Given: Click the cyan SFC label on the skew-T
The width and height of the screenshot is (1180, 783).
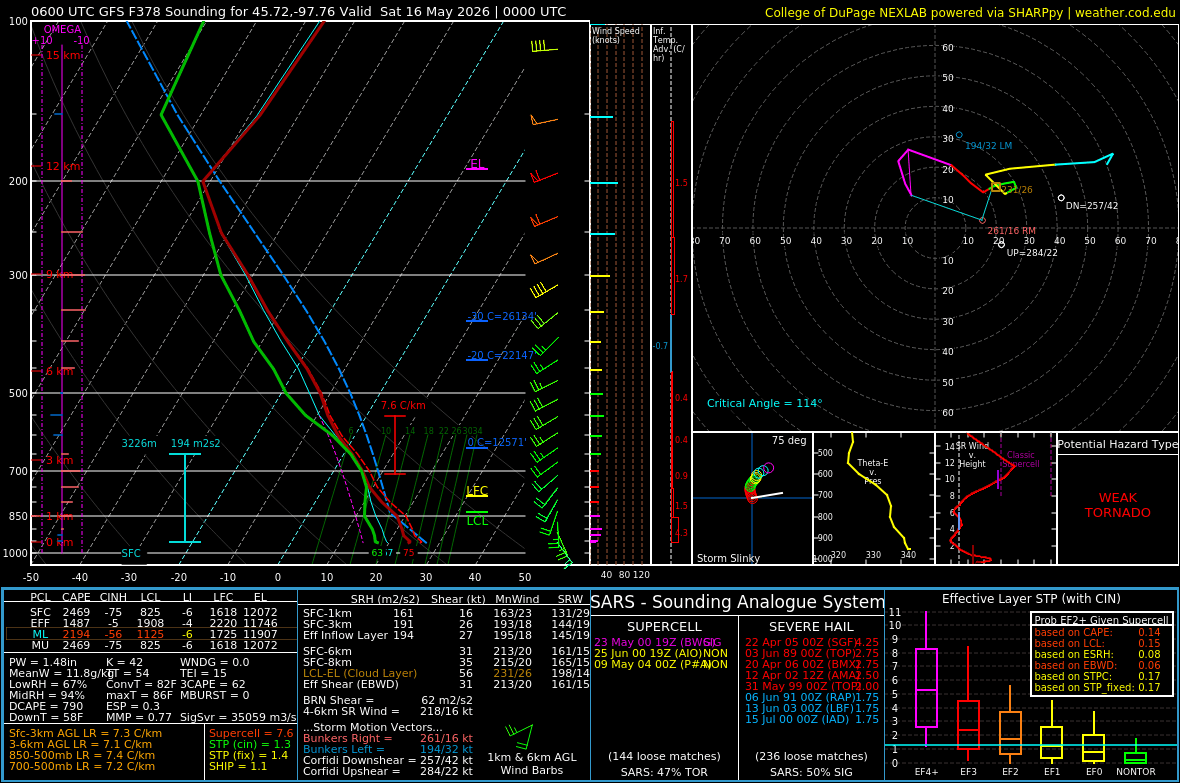Looking at the screenshot, I should (131, 553).
